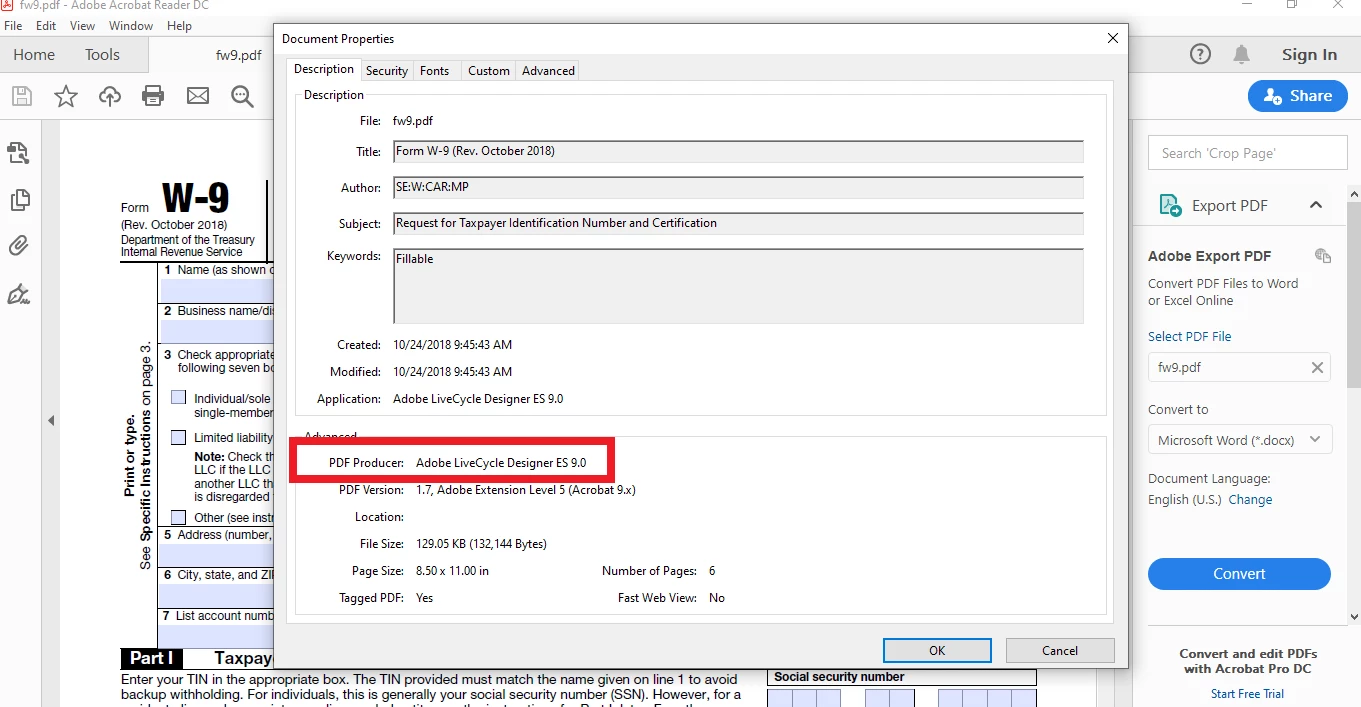Click the Search 'Crop Page' box
The width and height of the screenshot is (1361, 707).
(x=1247, y=153)
